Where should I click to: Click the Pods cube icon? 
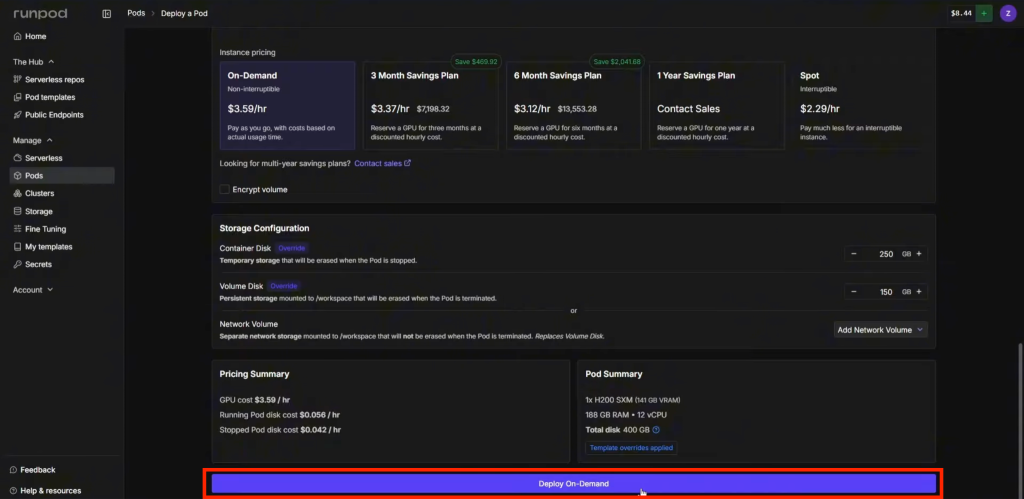pyautogui.click(x=18, y=176)
